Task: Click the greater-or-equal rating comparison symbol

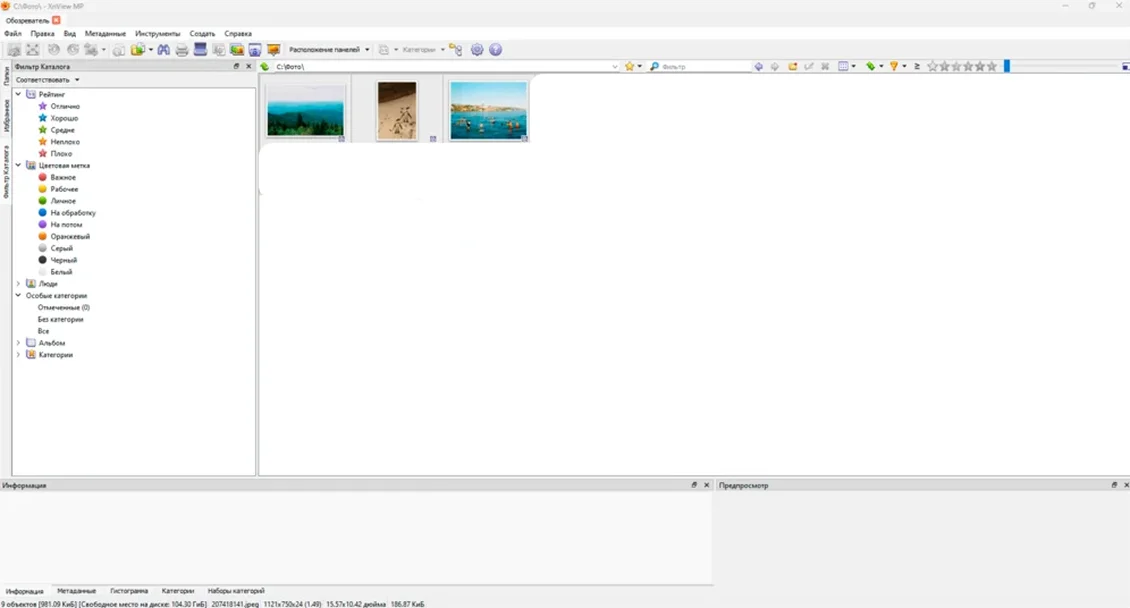Action: [917, 66]
